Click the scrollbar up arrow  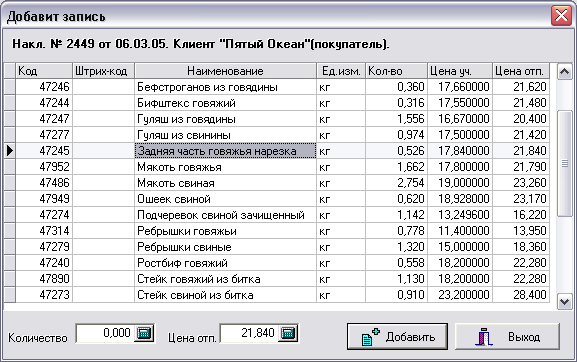(x=564, y=71)
